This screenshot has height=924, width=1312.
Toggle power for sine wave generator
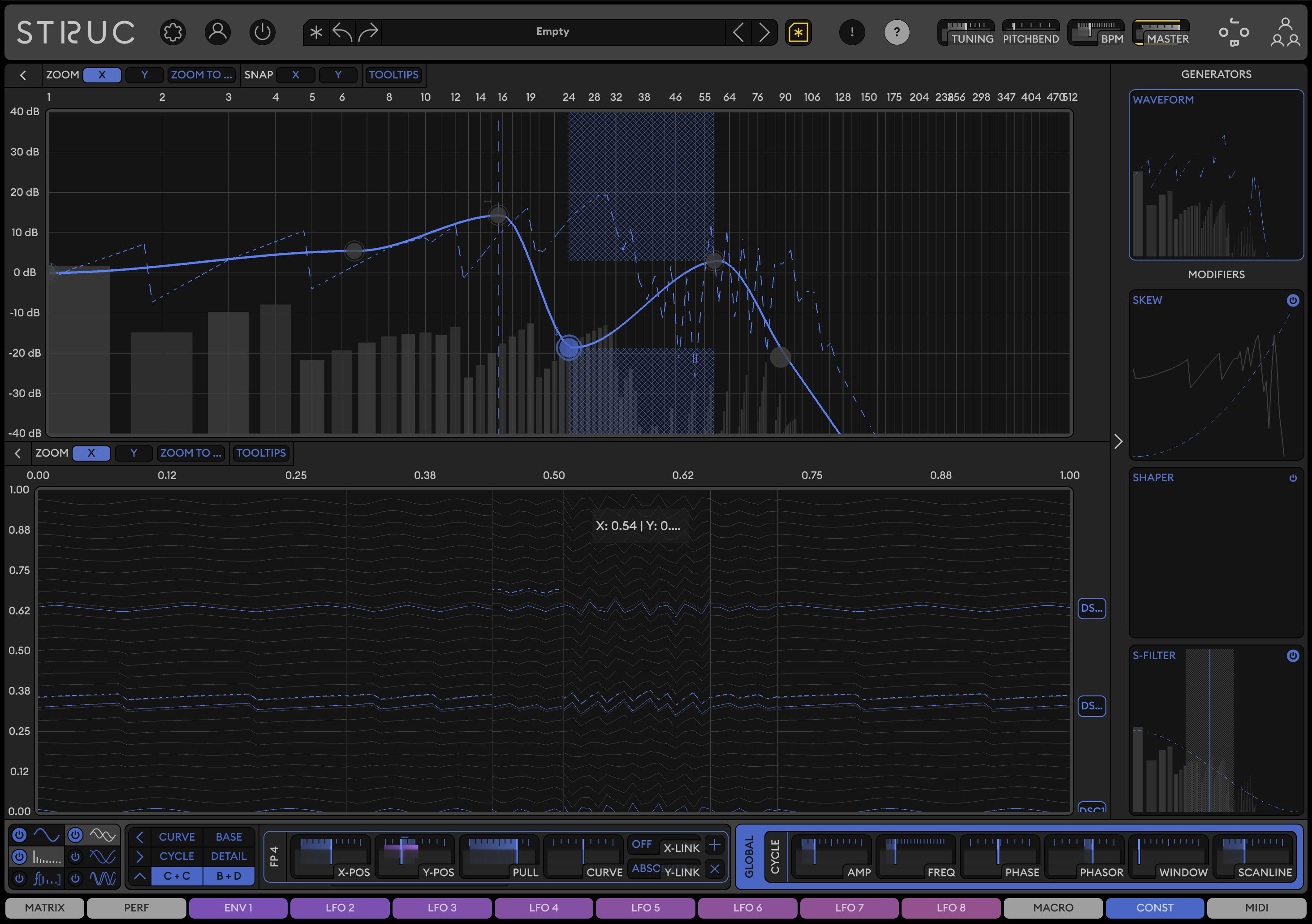[x=19, y=835]
